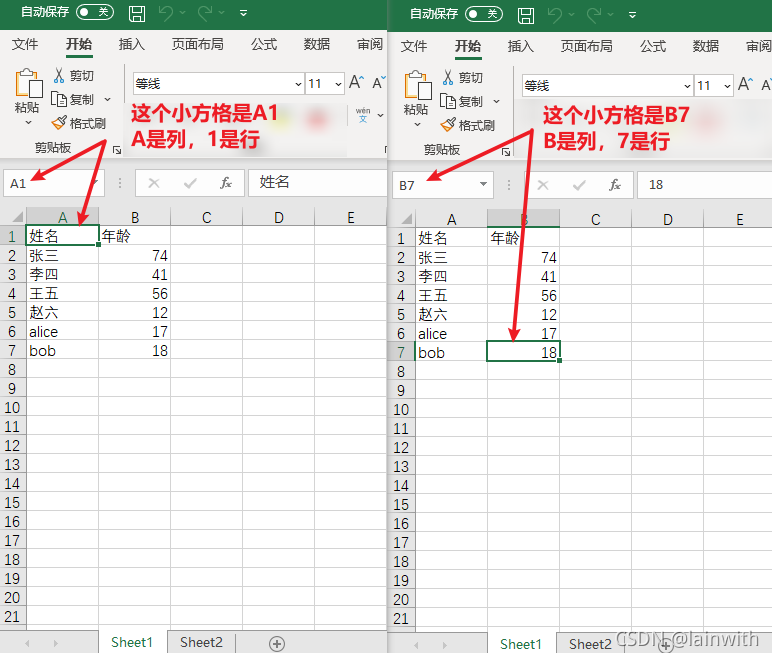Open 文件 tab in right window
772x653 pixels.
pyautogui.click(x=414, y=46)
